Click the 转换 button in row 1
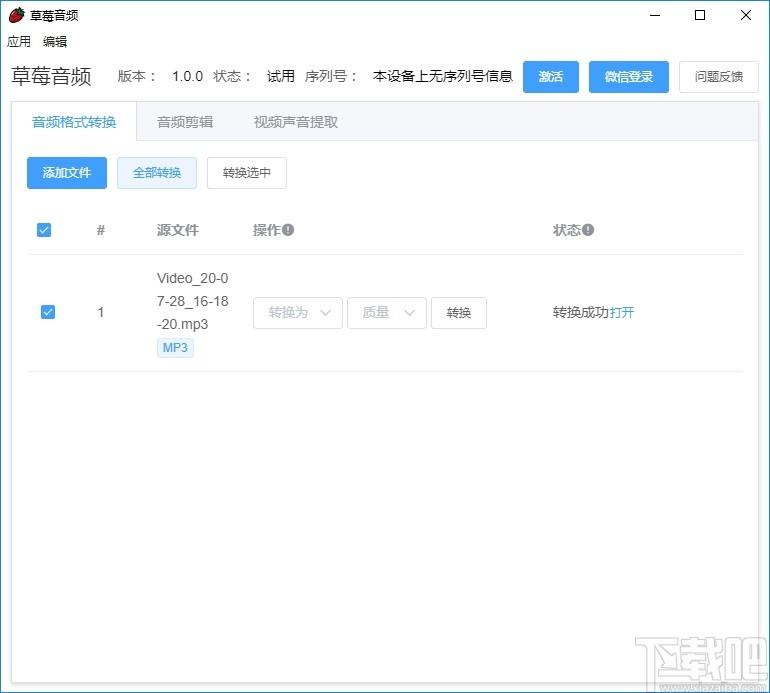This screenshot has height=693, width=770. pos(459,312)
